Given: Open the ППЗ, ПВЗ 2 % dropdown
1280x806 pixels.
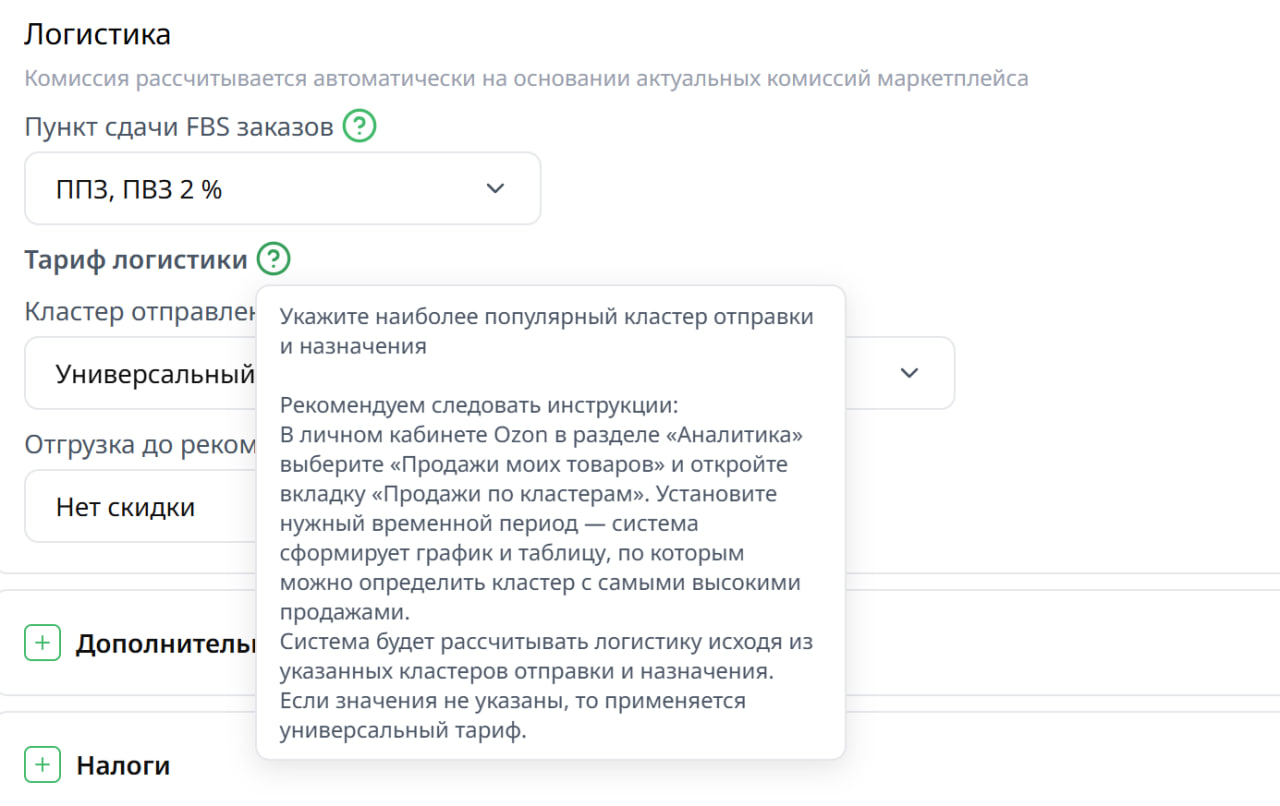Looking at the screenshot, I should [x=283, y=188].
